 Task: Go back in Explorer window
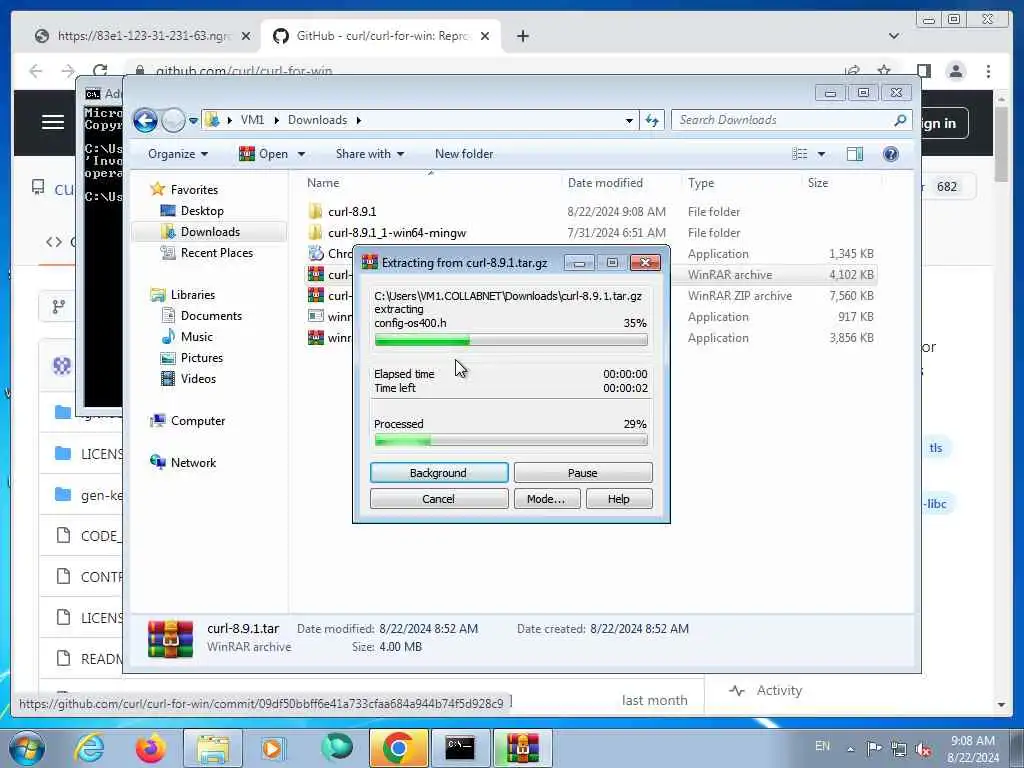point(146,120)
